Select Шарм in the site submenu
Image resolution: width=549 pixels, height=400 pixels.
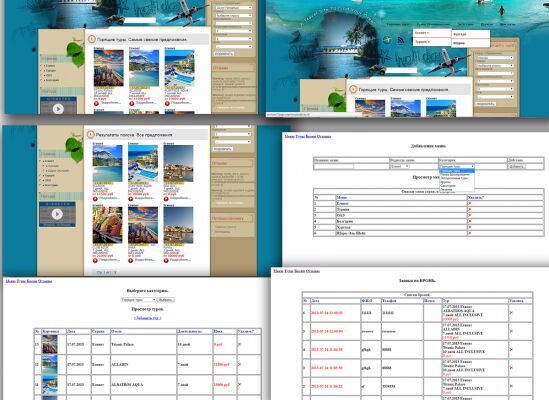(470, 43)
